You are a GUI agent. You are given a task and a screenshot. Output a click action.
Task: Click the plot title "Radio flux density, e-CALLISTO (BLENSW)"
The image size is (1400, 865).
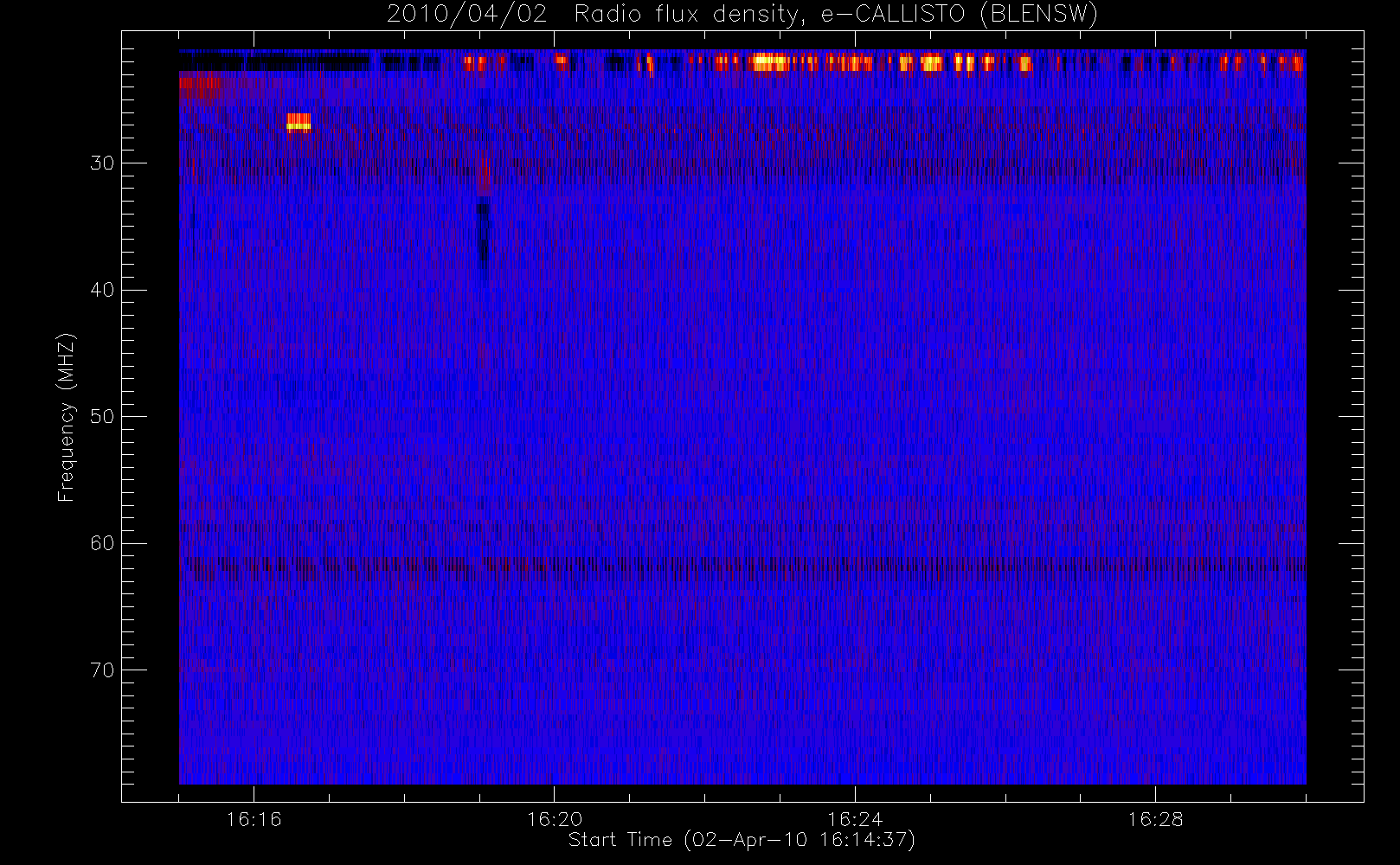[x=836, y=14]
